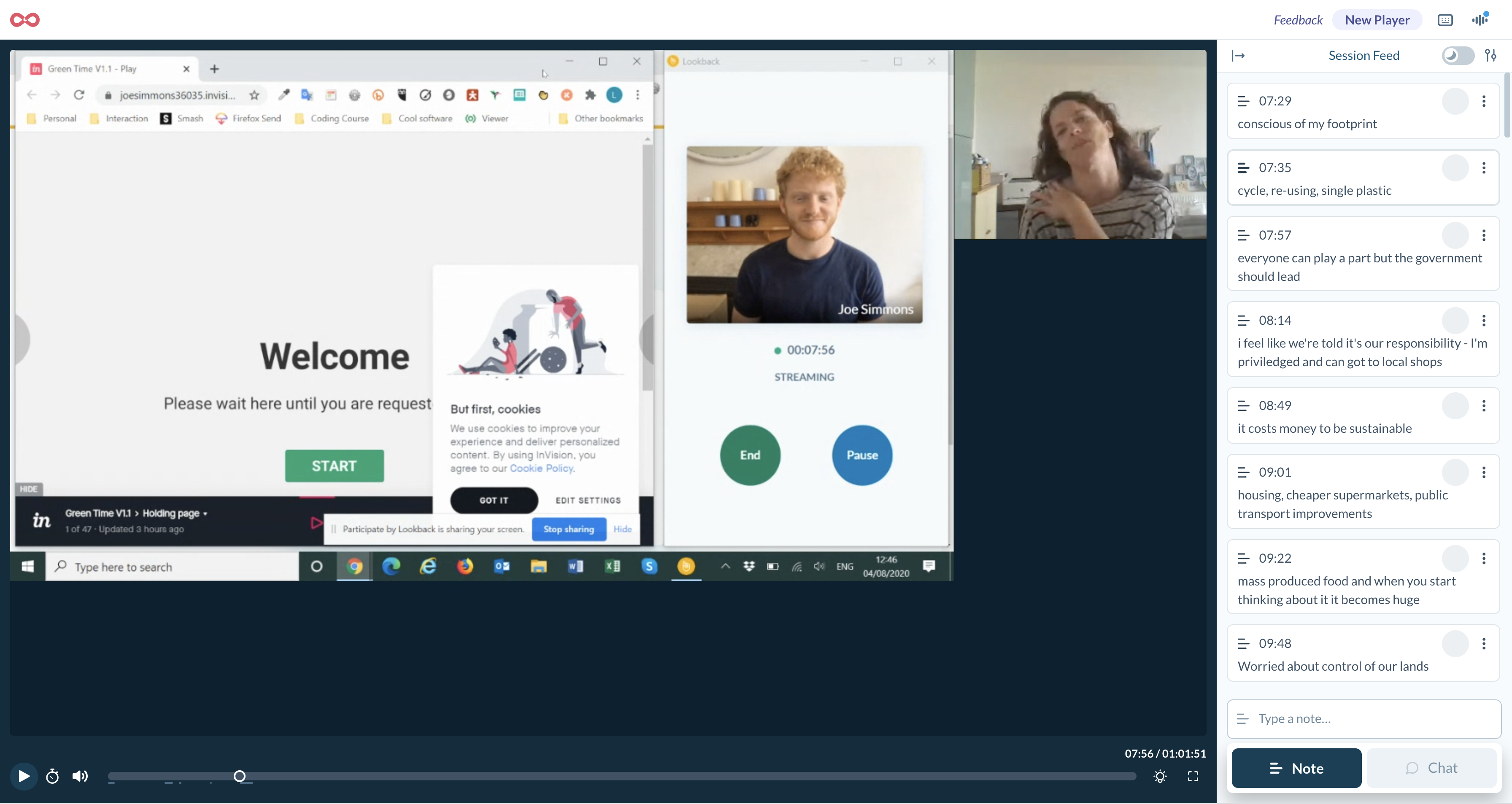Screen dimensions: 1512x804
Task: Toggle dark mode switch in Session Feed
Action: 1458,56
